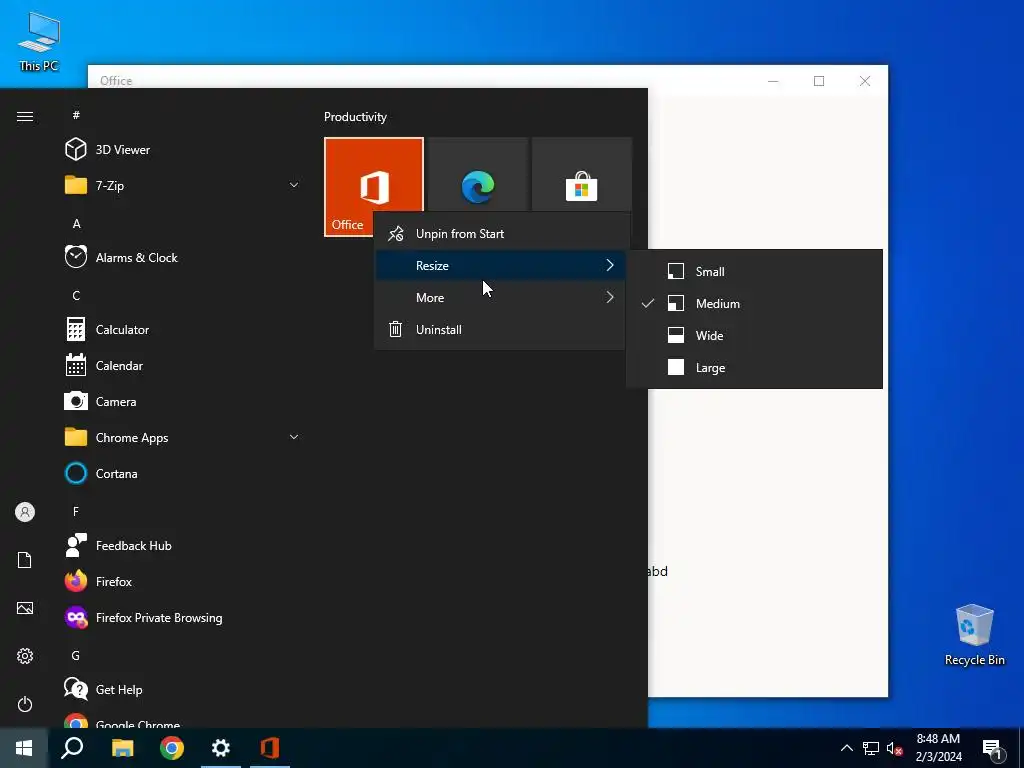Image resolution: width=1024 pixels, height=768 pixels.
Task: Open Feedback Hub app
Action: [x=183, y=545]
